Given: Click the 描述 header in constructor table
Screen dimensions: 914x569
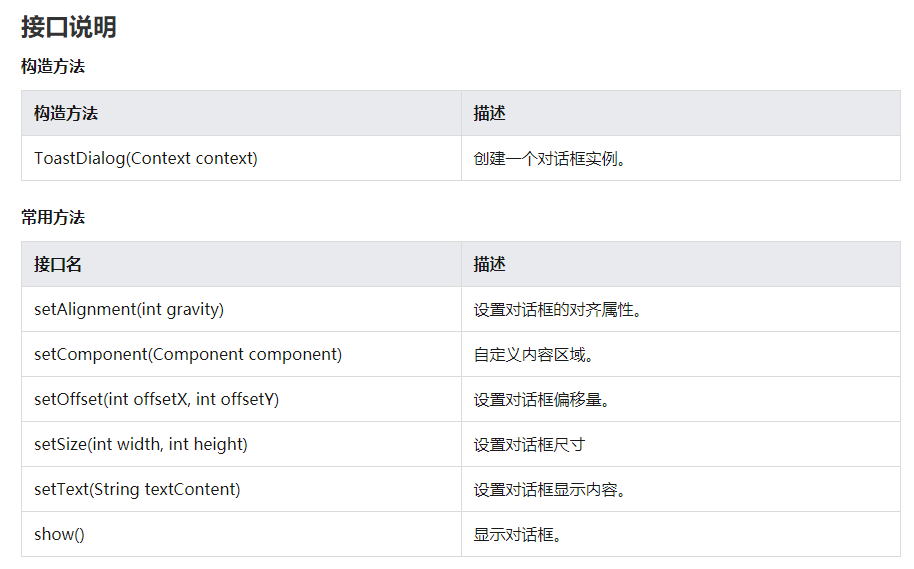Looking at the screenshot, I should [490, 113].
